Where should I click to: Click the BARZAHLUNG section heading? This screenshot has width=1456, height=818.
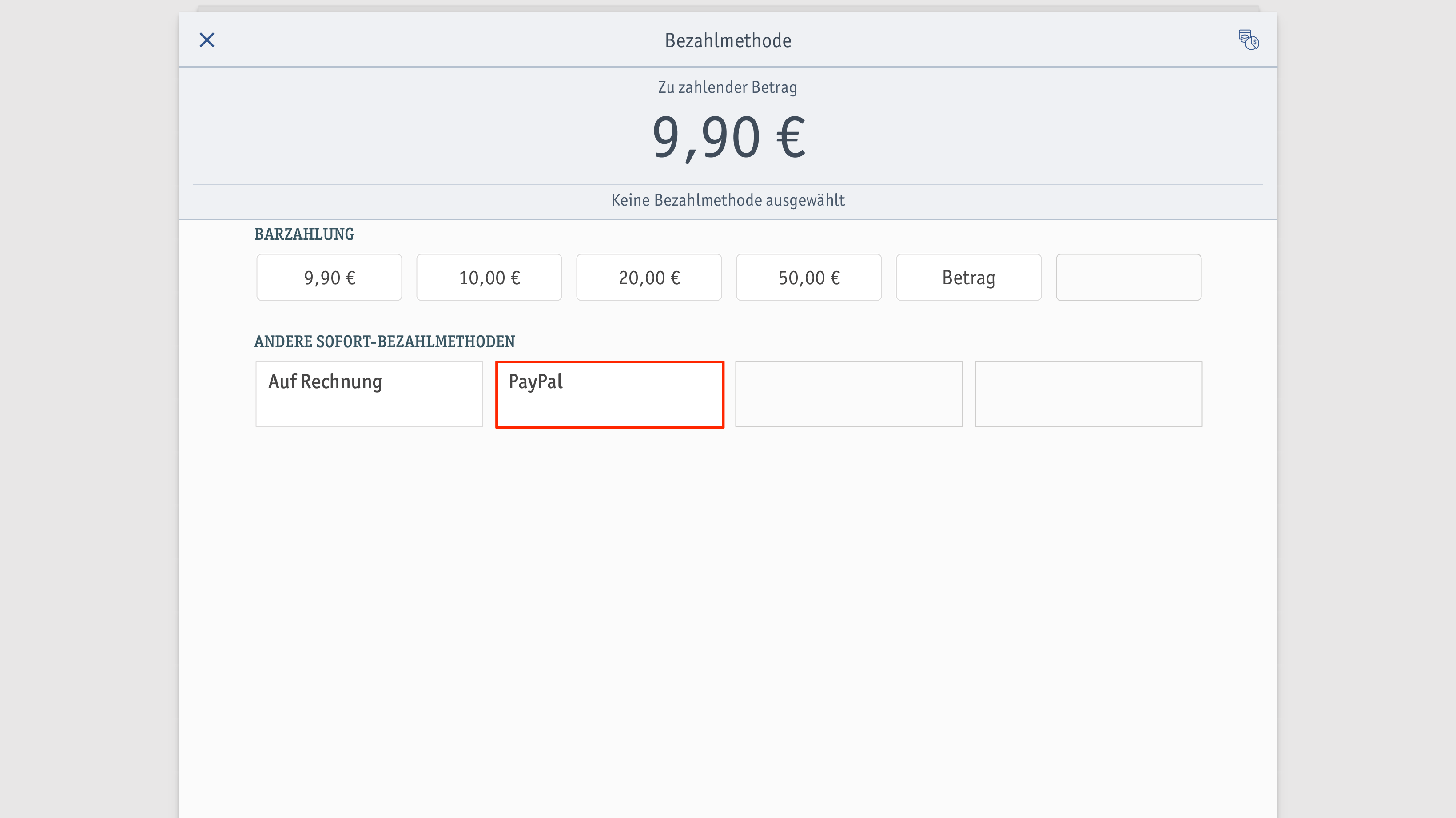(304, 234)
